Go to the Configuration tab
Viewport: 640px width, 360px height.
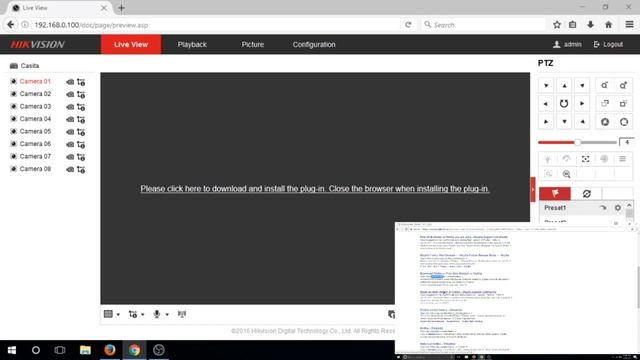point(314,44)
